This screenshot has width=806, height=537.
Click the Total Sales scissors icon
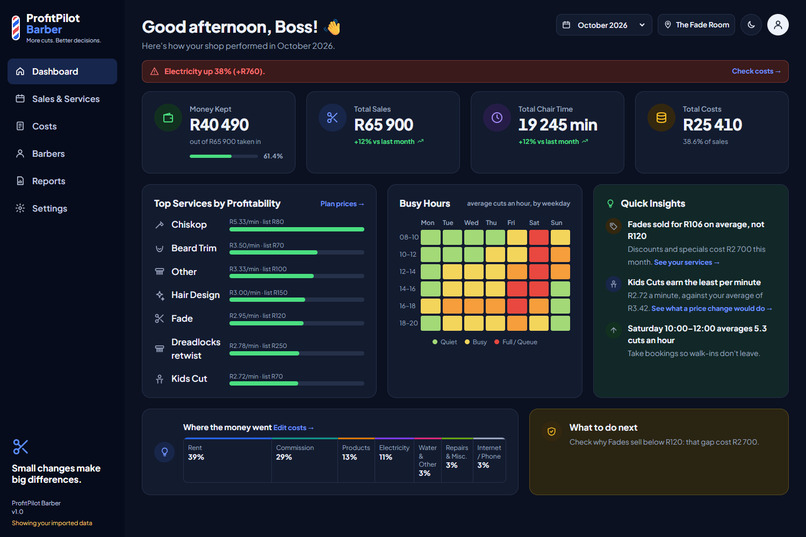point(333,118)
